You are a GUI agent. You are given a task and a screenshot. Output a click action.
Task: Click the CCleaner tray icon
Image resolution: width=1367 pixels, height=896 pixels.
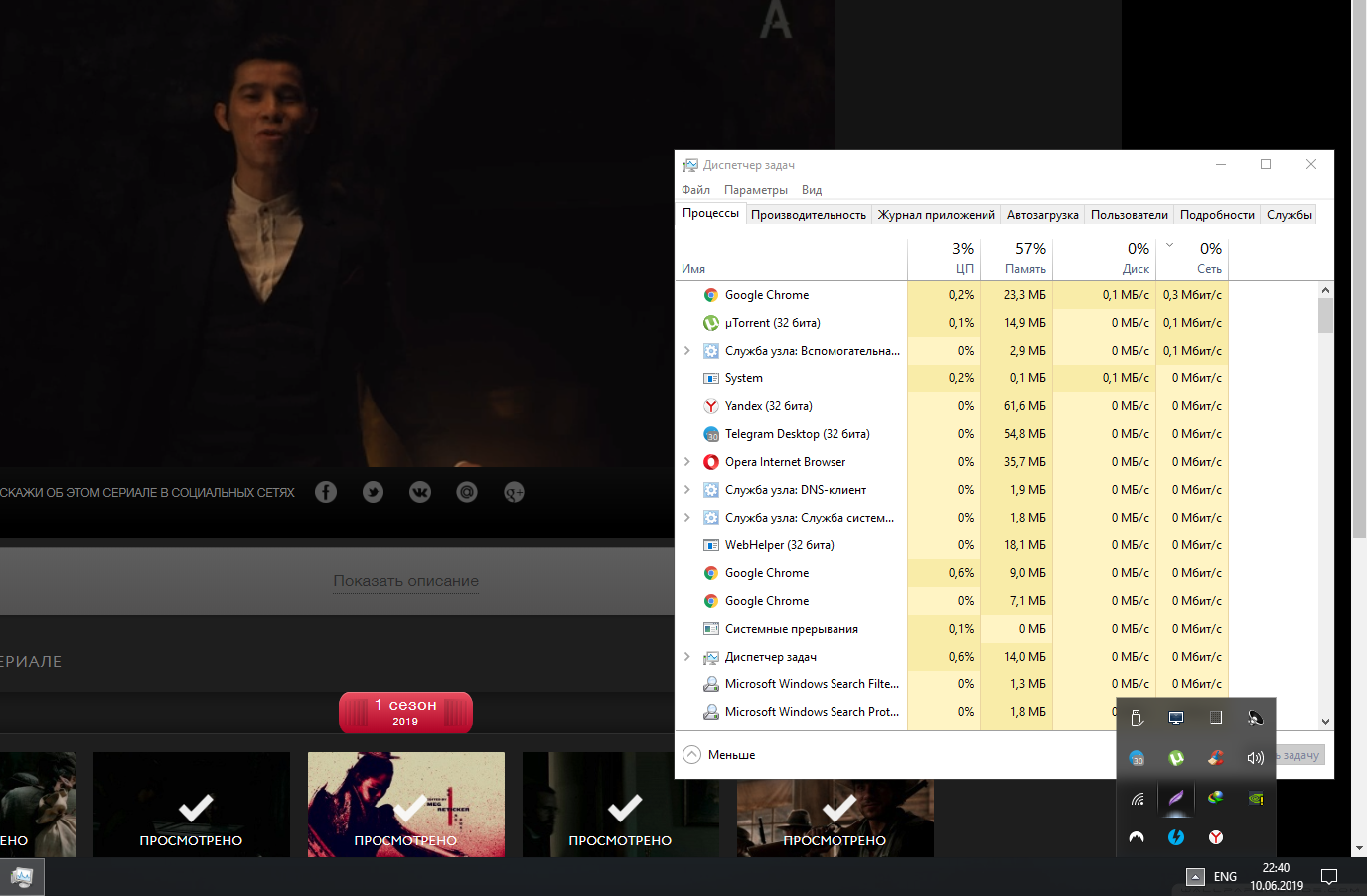click(x=1216, y=758)
